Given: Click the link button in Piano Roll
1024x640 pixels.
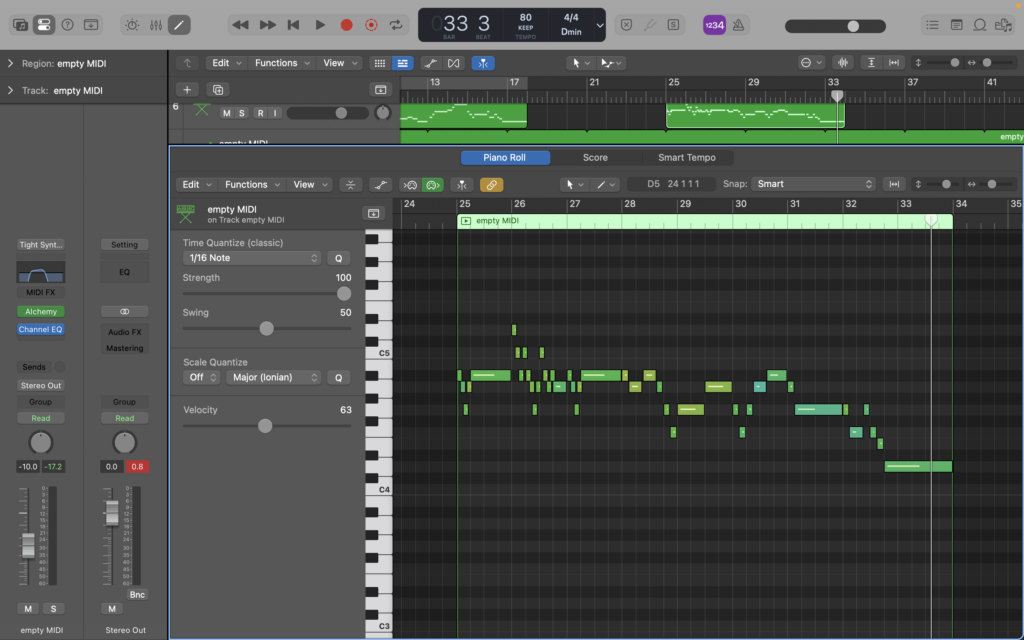Looking at the screenshot, I should coord(491,184).
